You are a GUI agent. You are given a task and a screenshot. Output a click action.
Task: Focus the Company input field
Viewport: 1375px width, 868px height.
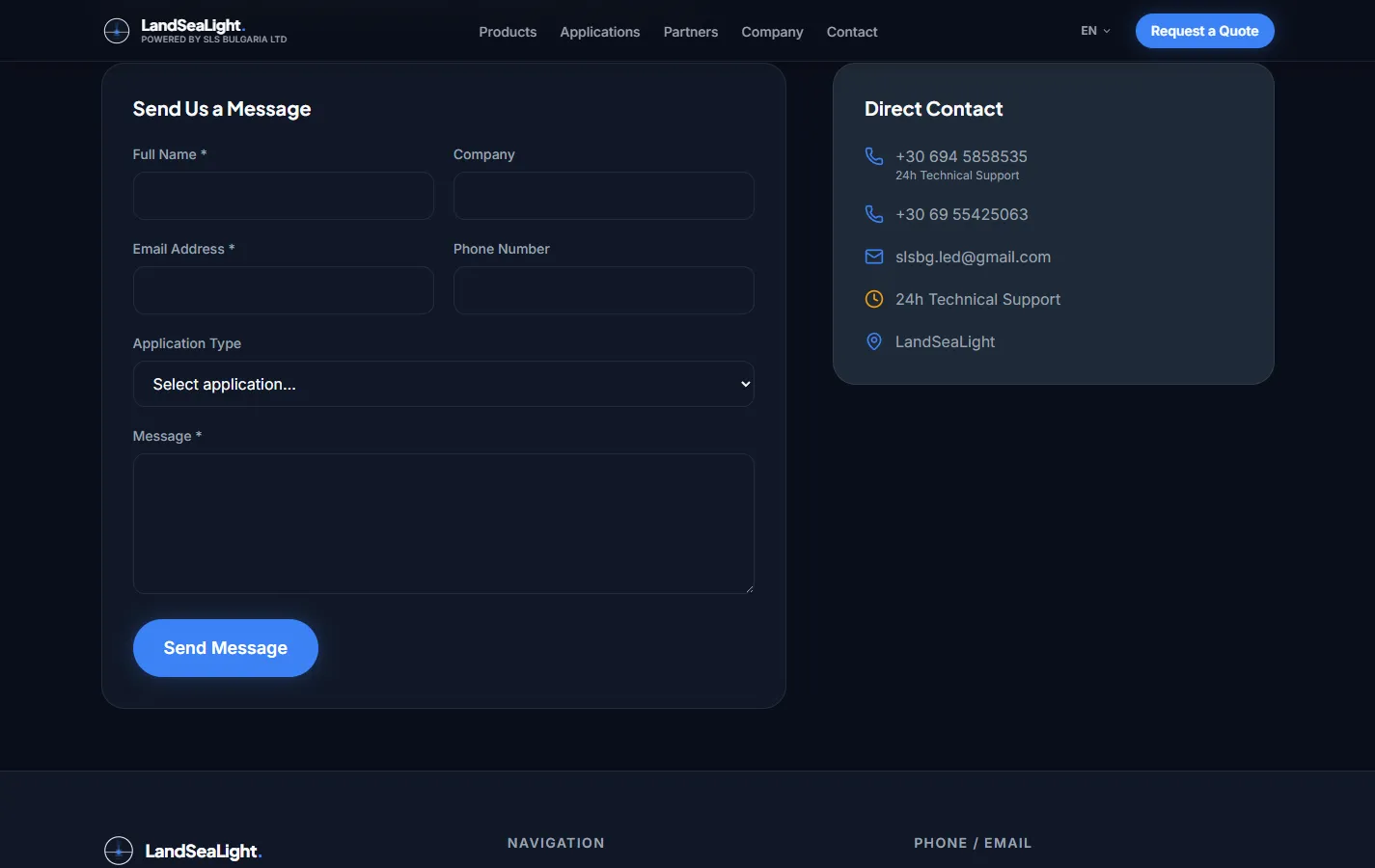pyautogui.click(x=604, y=196)
